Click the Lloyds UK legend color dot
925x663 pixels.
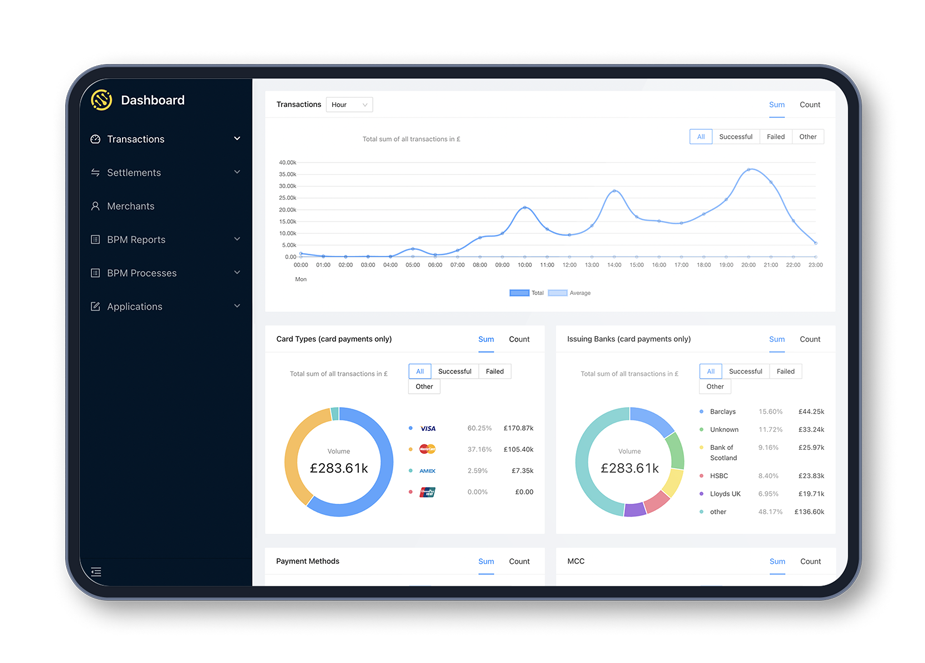click(701, 494)
